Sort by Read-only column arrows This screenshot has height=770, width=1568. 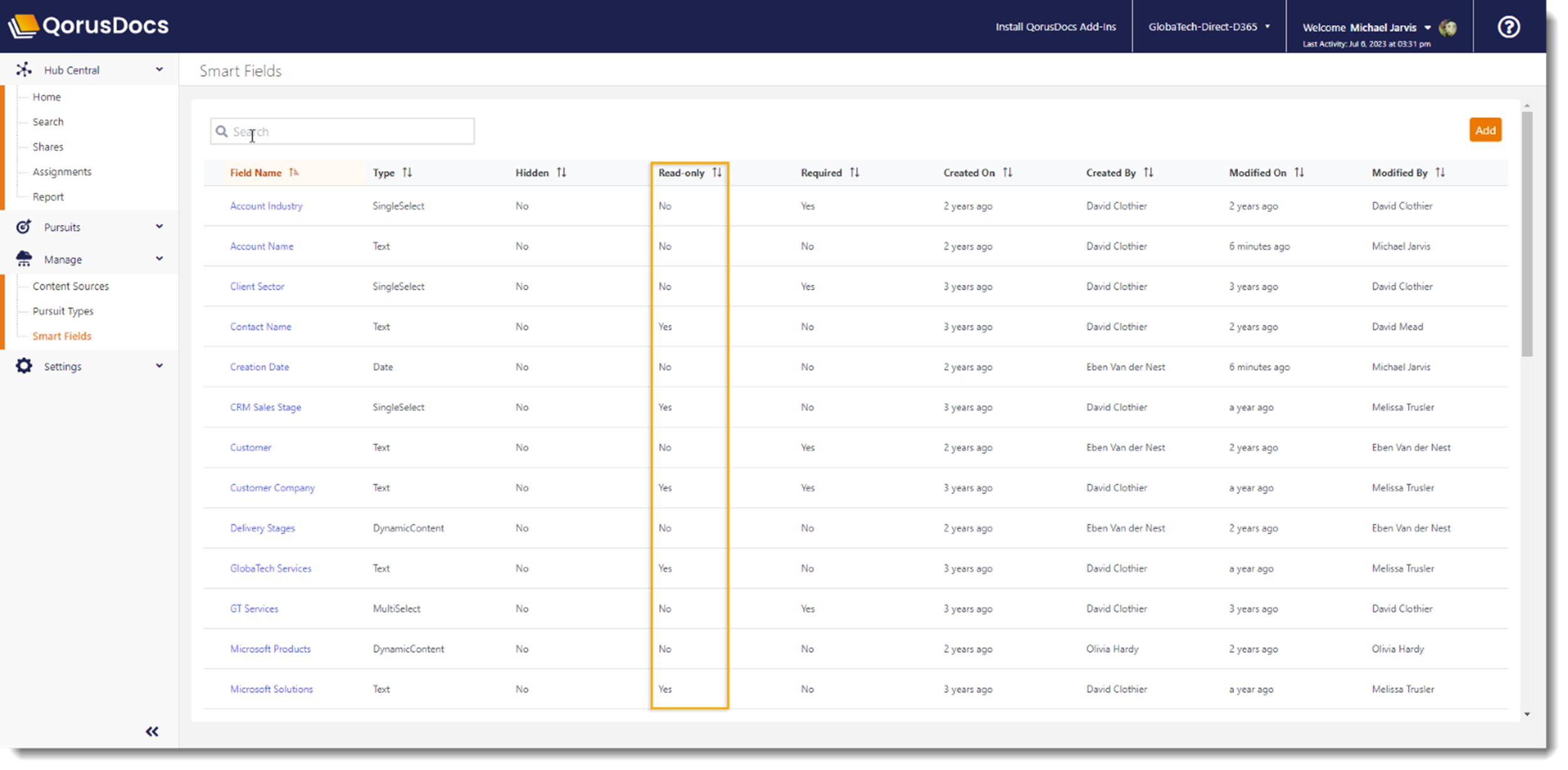tap(717, 172)
